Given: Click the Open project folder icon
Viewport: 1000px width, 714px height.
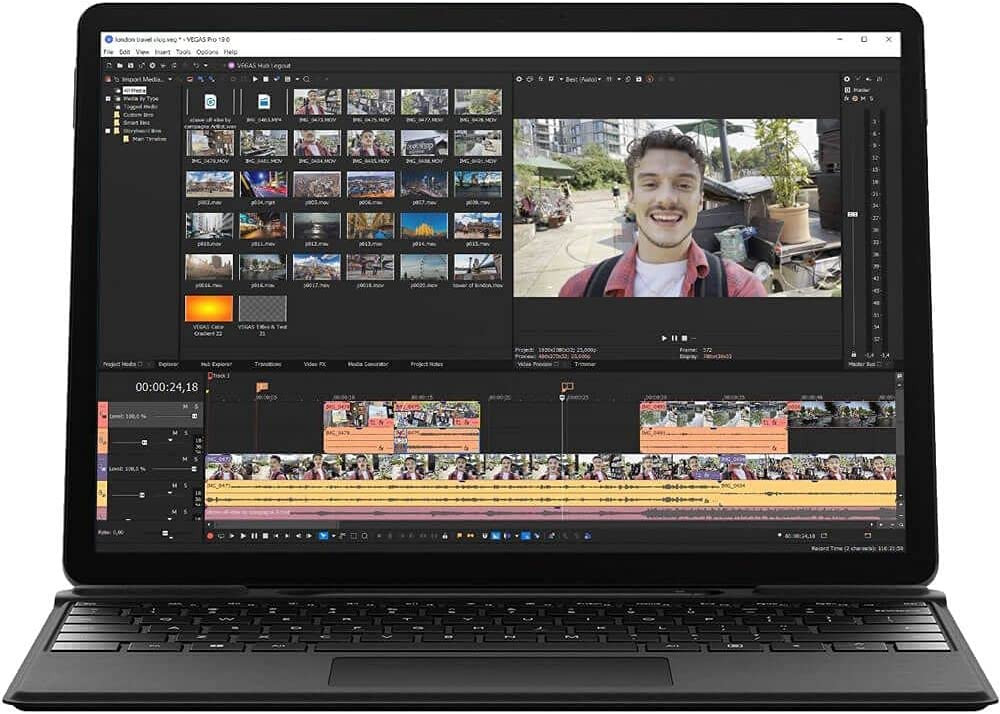Looking at the screenshot, I should coord(120,66).
